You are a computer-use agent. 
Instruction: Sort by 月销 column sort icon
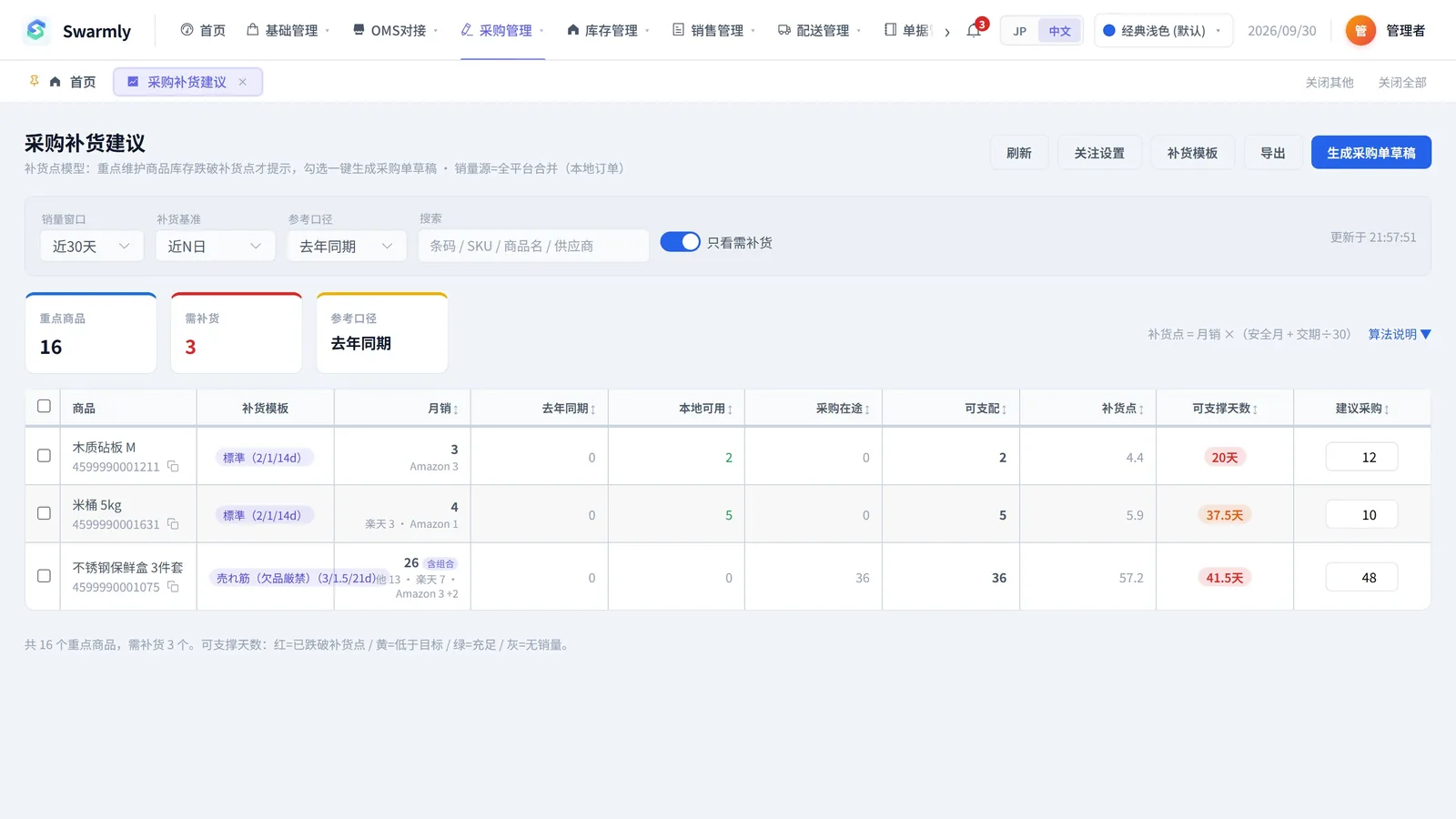[x=456, y=409]
